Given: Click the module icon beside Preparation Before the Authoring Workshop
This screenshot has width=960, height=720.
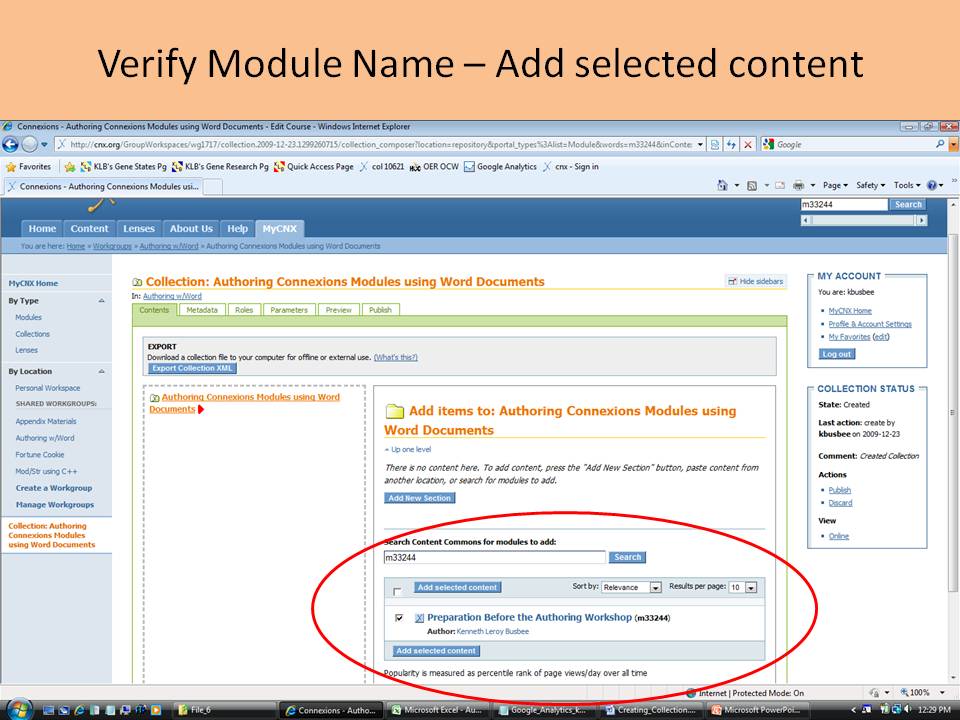Looking at the screenshot, I should click(419, 618).
